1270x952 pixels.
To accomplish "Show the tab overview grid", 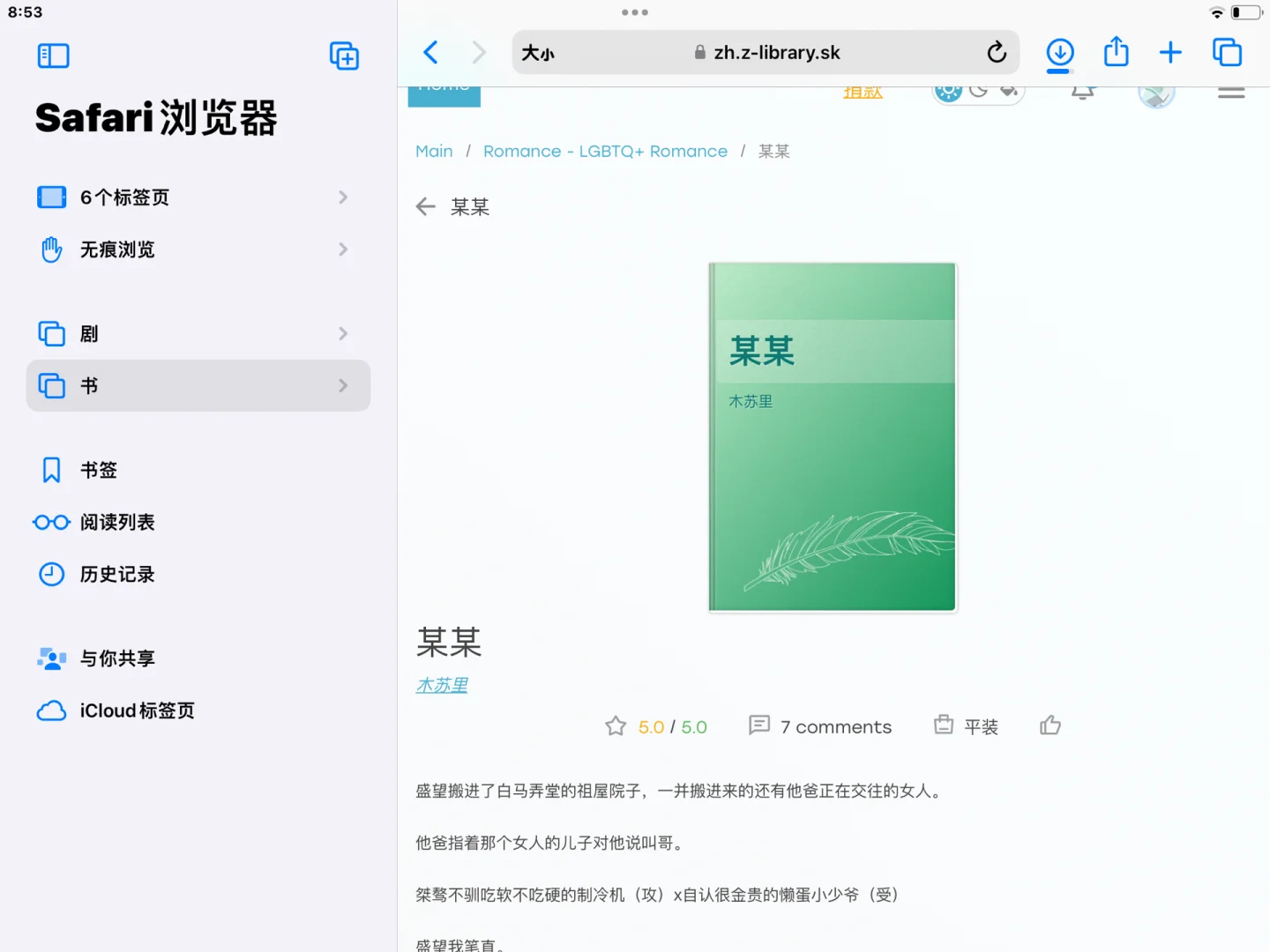I will tap(1227, 52).
